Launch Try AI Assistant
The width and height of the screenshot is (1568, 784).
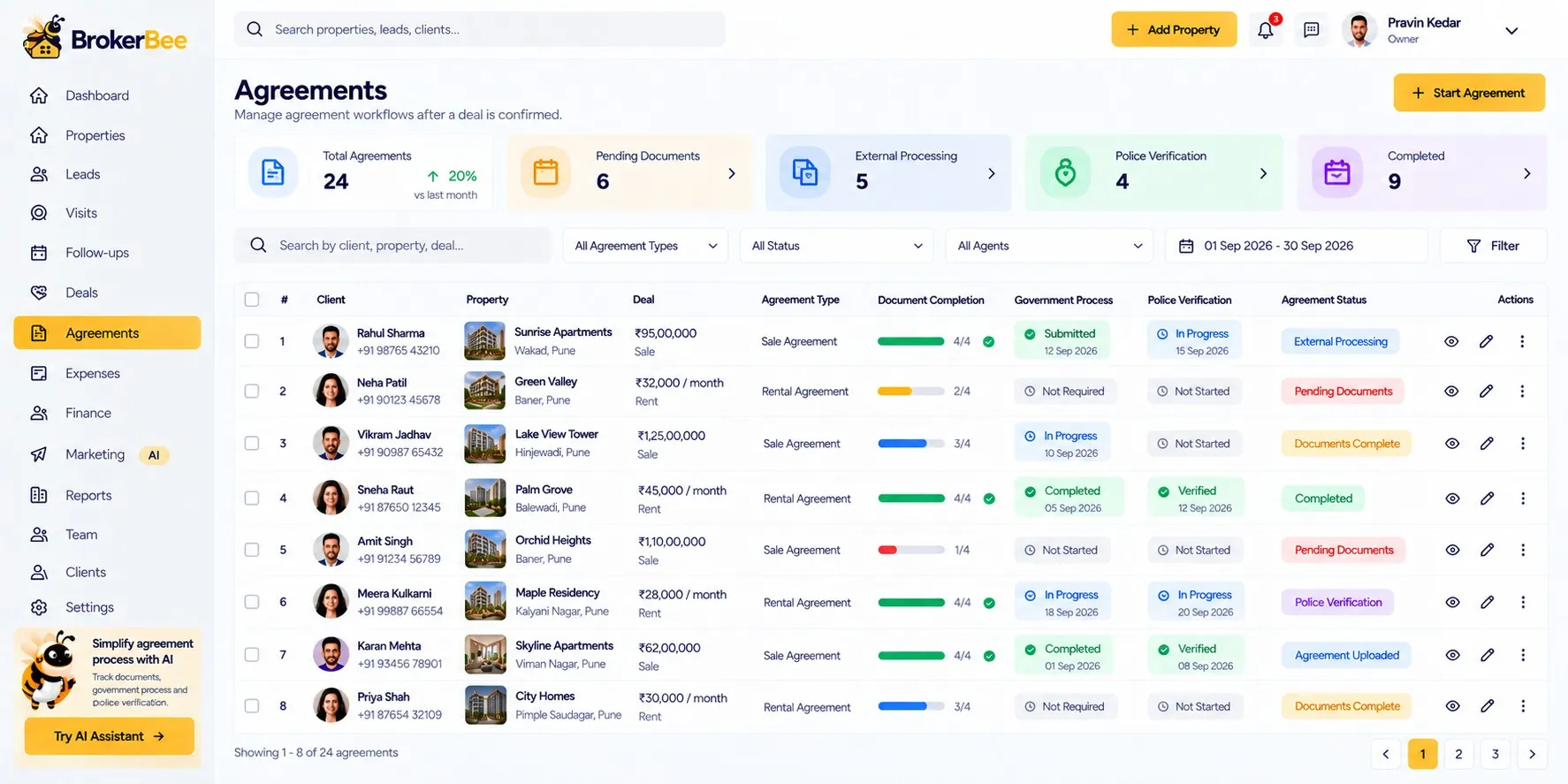110,736
